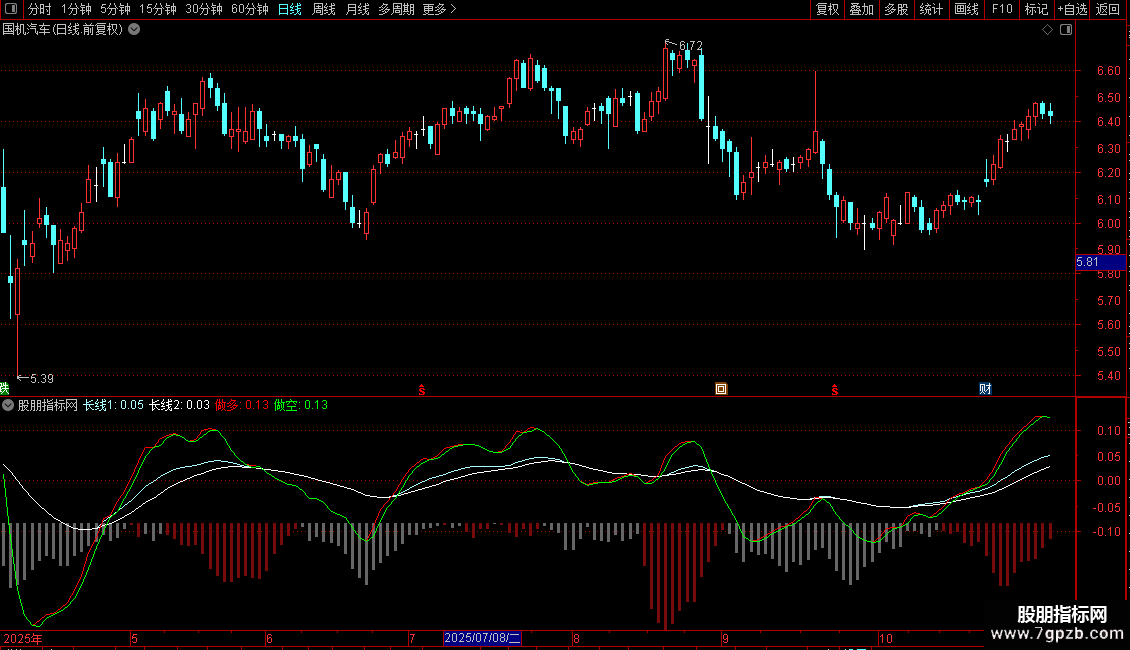The image size is (1130, 650).
Task: Click the 返回 back button
Action: point(1108,10)
